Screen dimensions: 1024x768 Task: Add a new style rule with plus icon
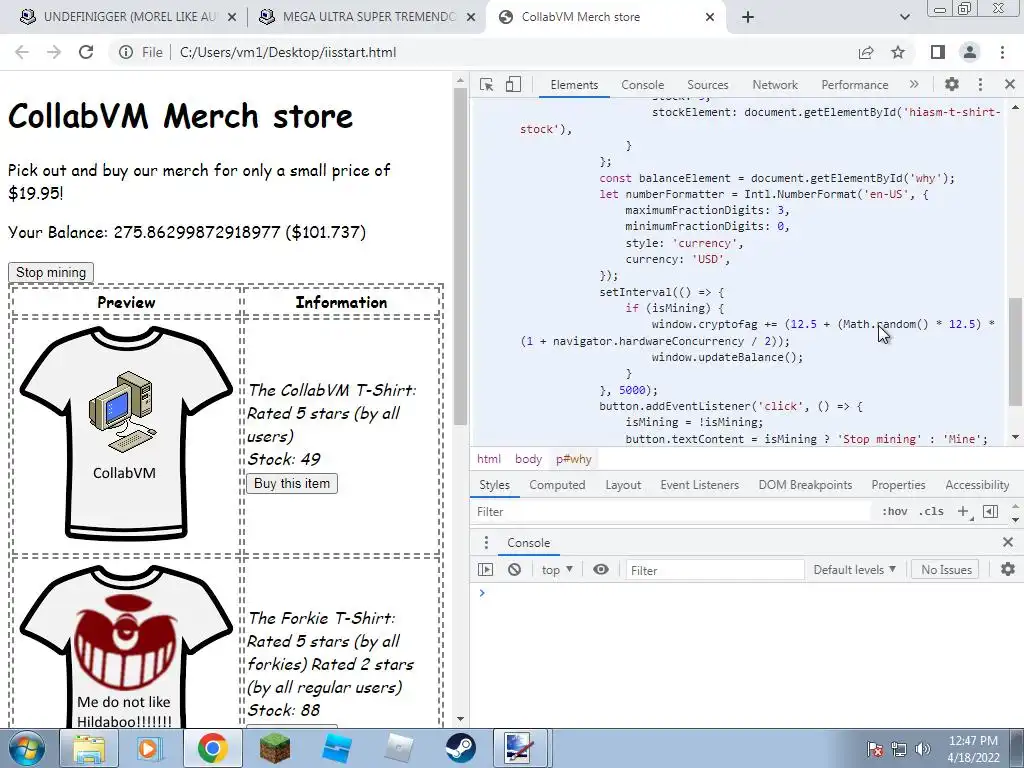(x=963, y=511)
